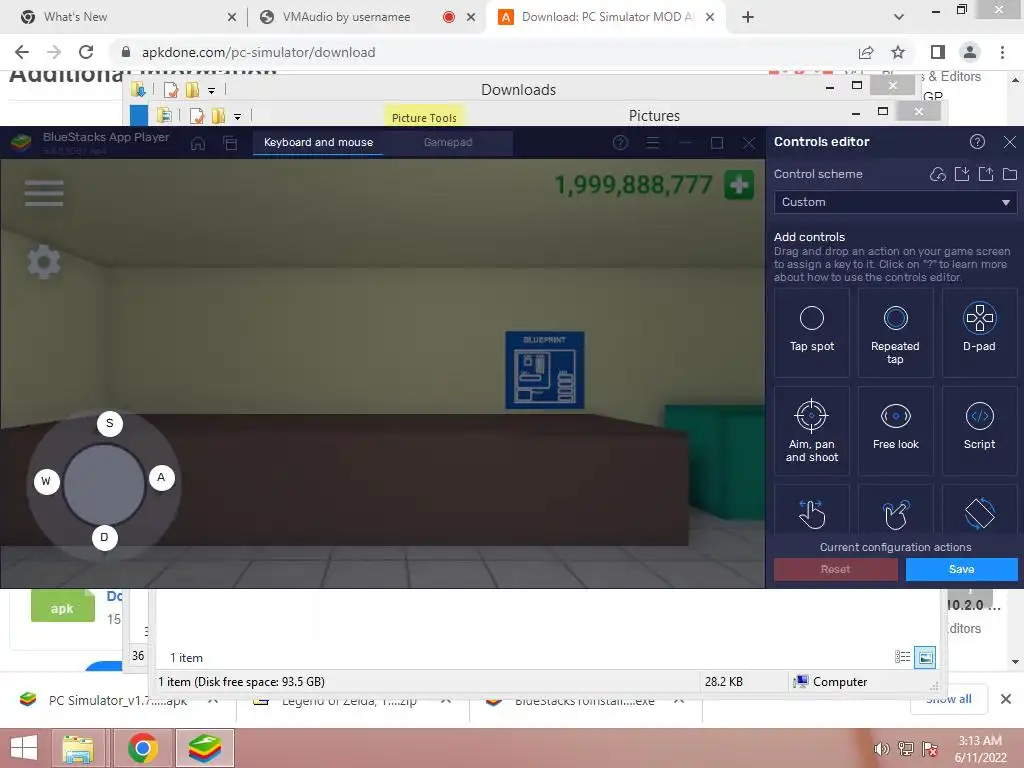Switch to Gamepad tab

[448, 142]
